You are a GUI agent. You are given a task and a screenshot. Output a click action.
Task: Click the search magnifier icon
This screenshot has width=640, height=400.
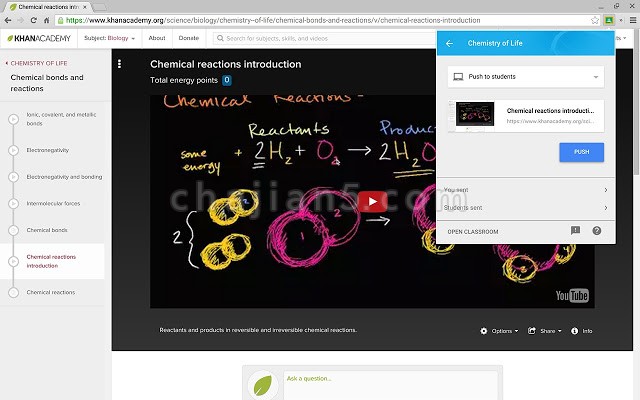tap(220, 38)
